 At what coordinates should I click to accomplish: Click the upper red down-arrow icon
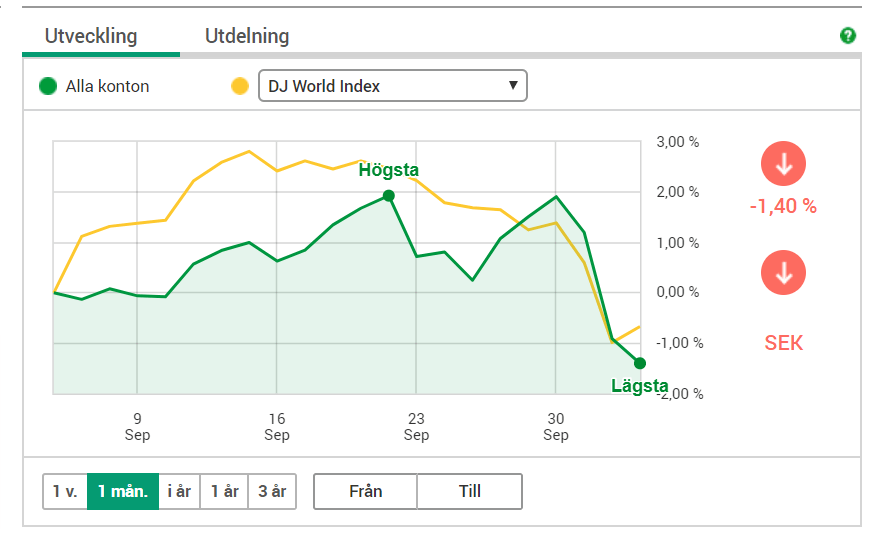point(783,164)
